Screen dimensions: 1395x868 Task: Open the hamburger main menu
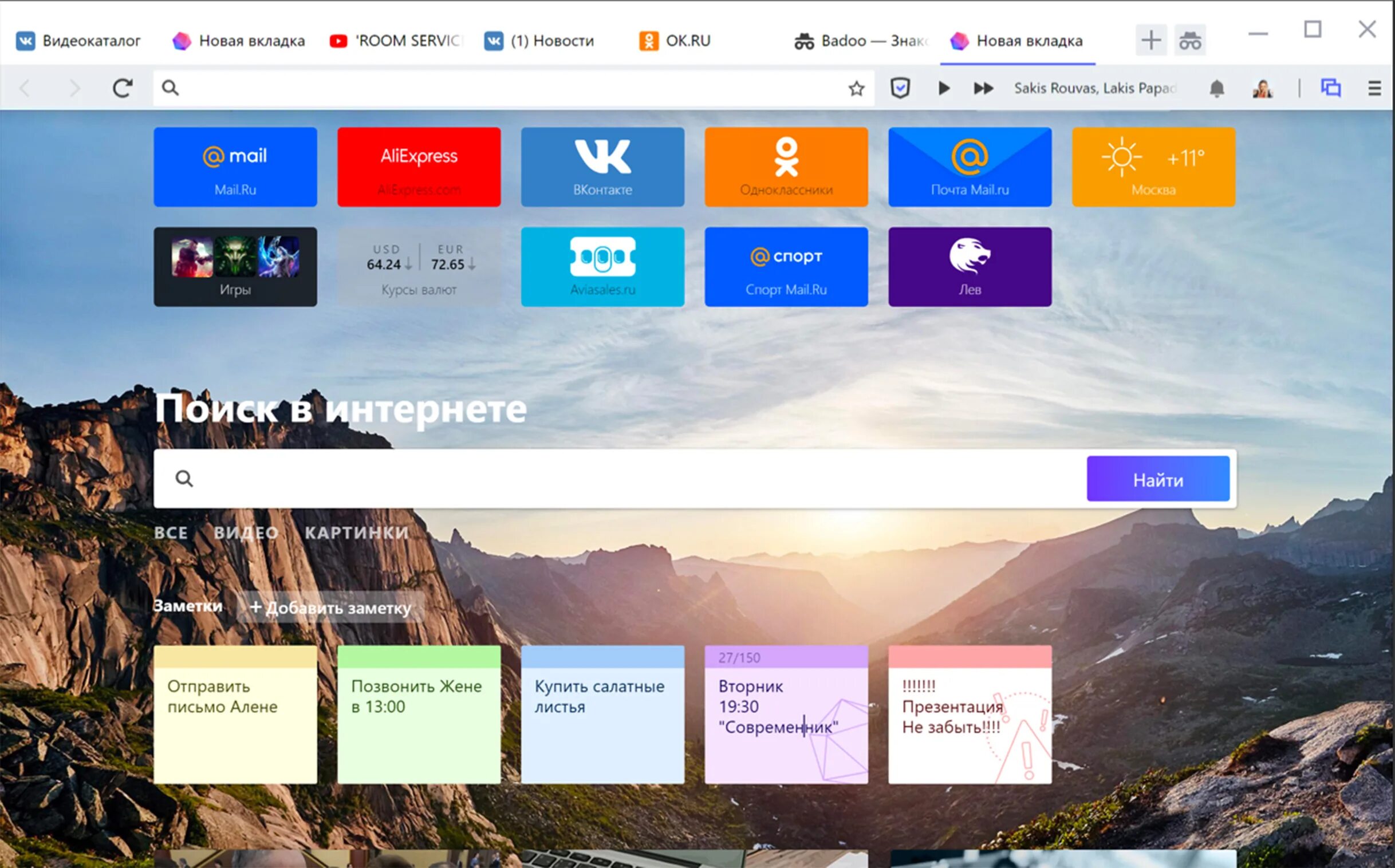pos(1374,88)
